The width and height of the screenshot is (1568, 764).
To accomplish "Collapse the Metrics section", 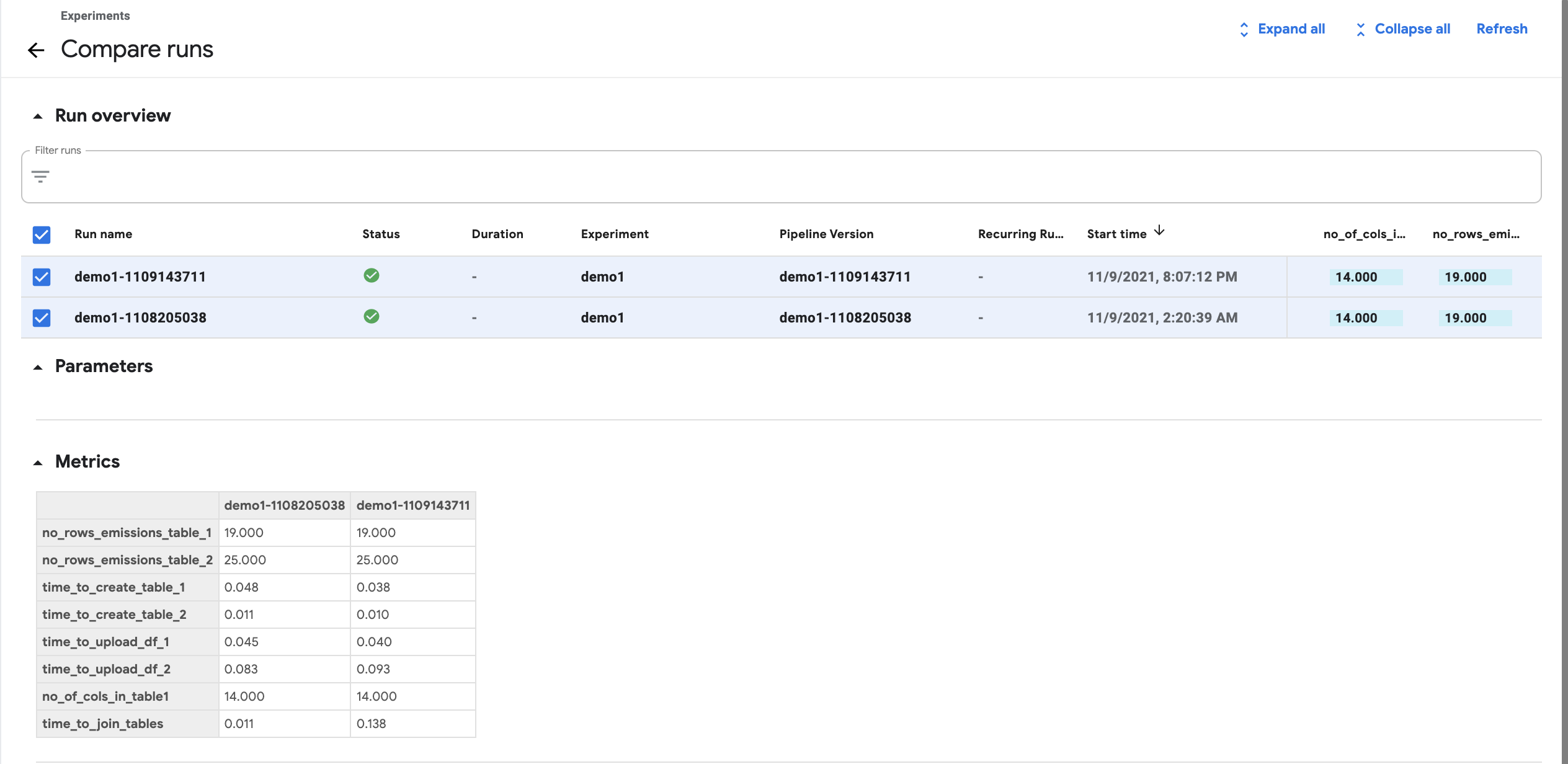I will [x=38, y=463].
